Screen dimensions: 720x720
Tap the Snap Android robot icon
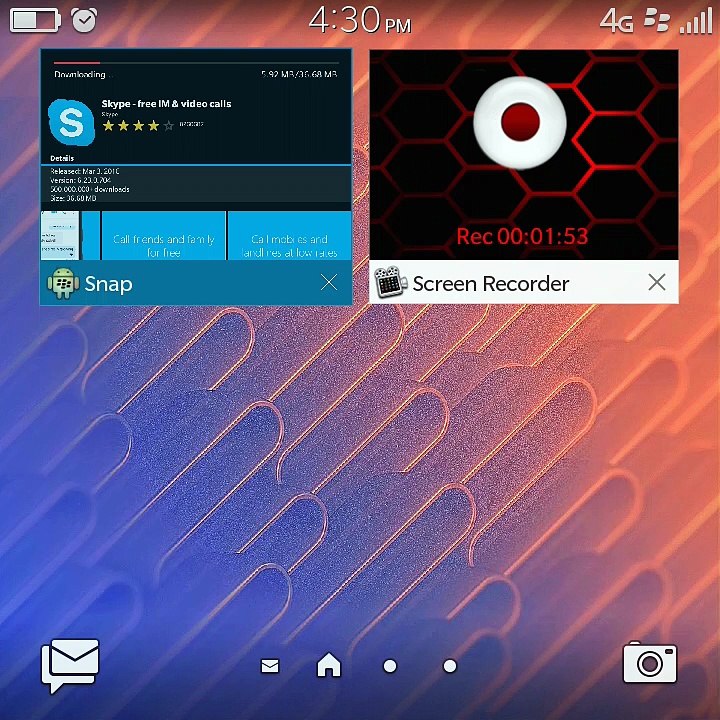coord(62,283)
